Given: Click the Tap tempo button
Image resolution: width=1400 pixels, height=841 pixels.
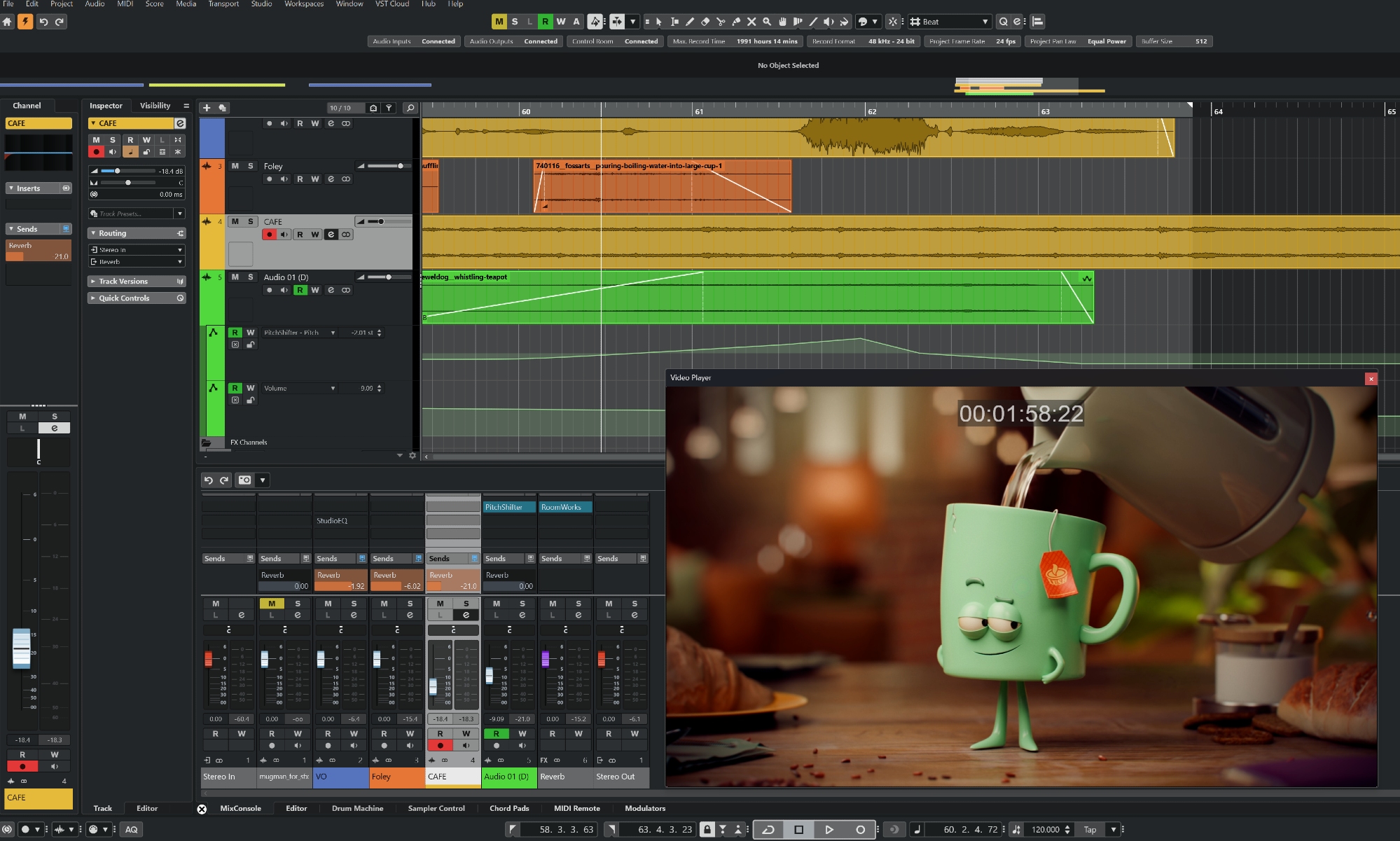Looking at the screenshot, I should [x=1090, y=829].
